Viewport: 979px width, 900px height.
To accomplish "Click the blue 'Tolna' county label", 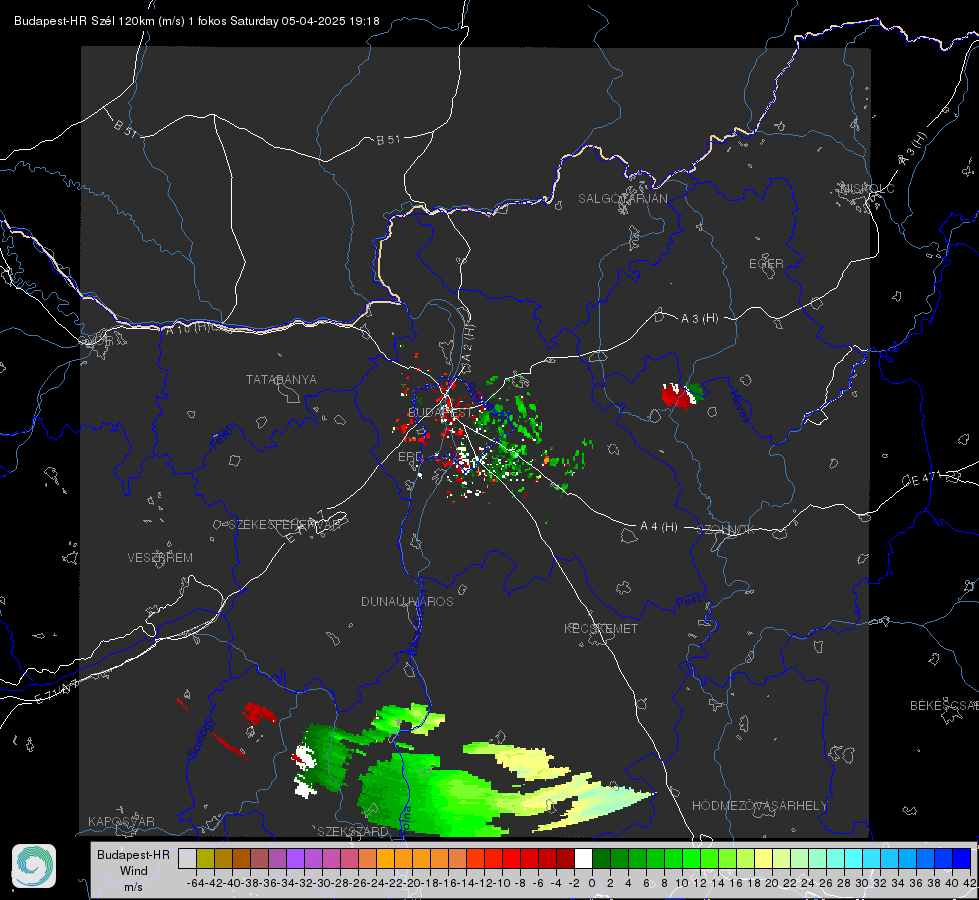I will click(x=405, y=819).
